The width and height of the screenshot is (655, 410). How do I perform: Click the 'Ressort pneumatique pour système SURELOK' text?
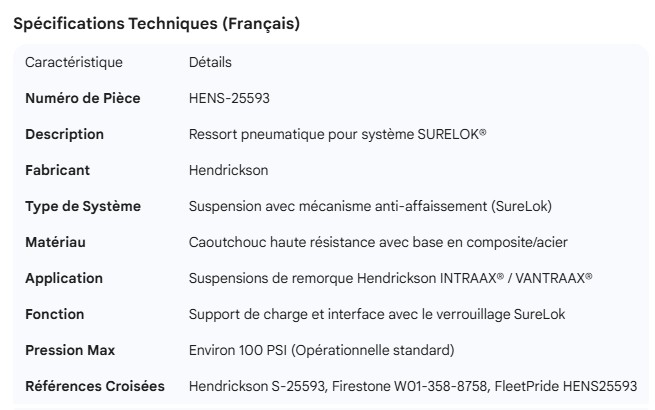pyautogui.click(x=337, y=134)
